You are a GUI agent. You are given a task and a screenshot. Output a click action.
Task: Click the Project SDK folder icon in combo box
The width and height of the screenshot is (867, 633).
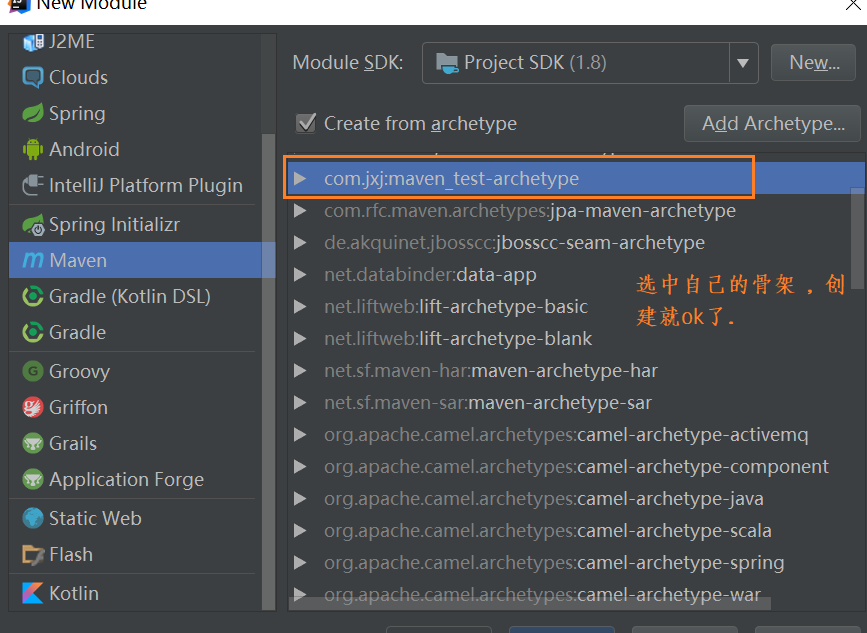click(447, 63)
